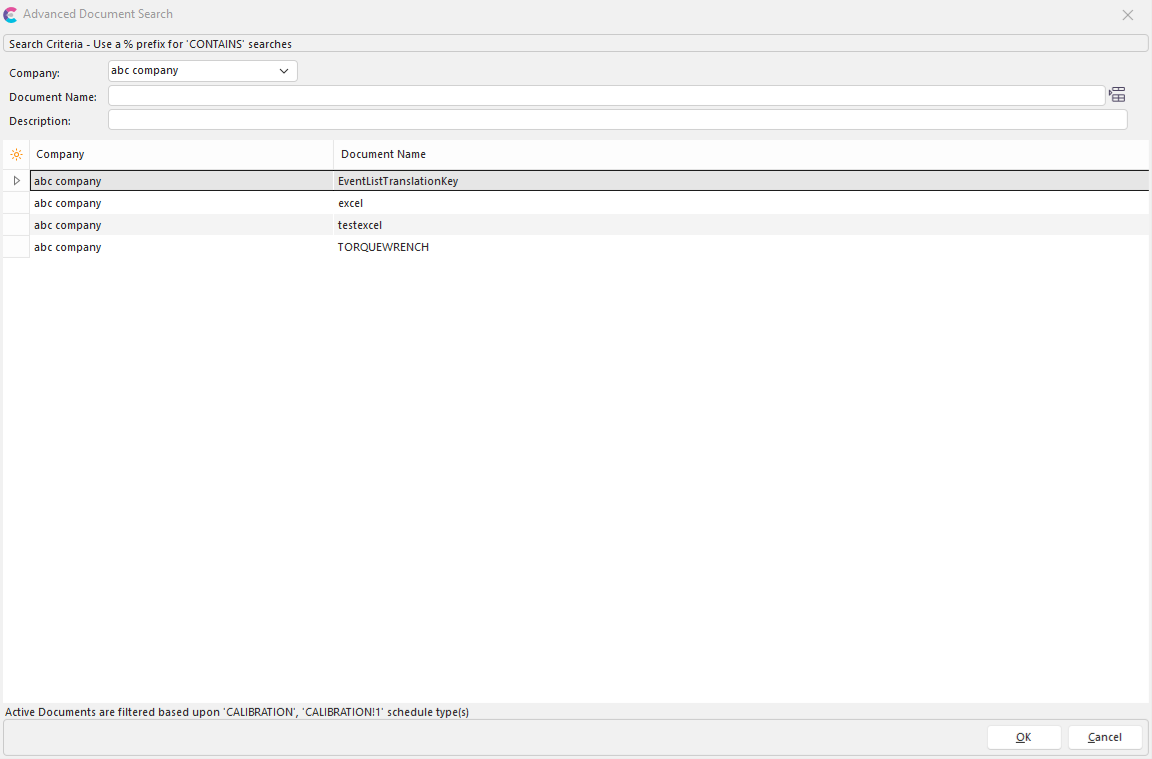Click into the Document Name search field
Screen dimensions: 1152x759
coord(606,96)
